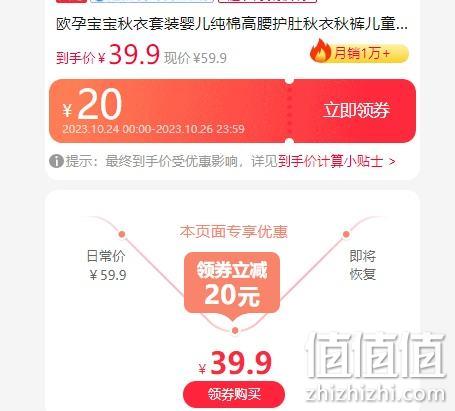The image size is (455, 411).
Task: Click the coupon validity date 2023.10.24-2023.10.26
Action: (154, 129)
